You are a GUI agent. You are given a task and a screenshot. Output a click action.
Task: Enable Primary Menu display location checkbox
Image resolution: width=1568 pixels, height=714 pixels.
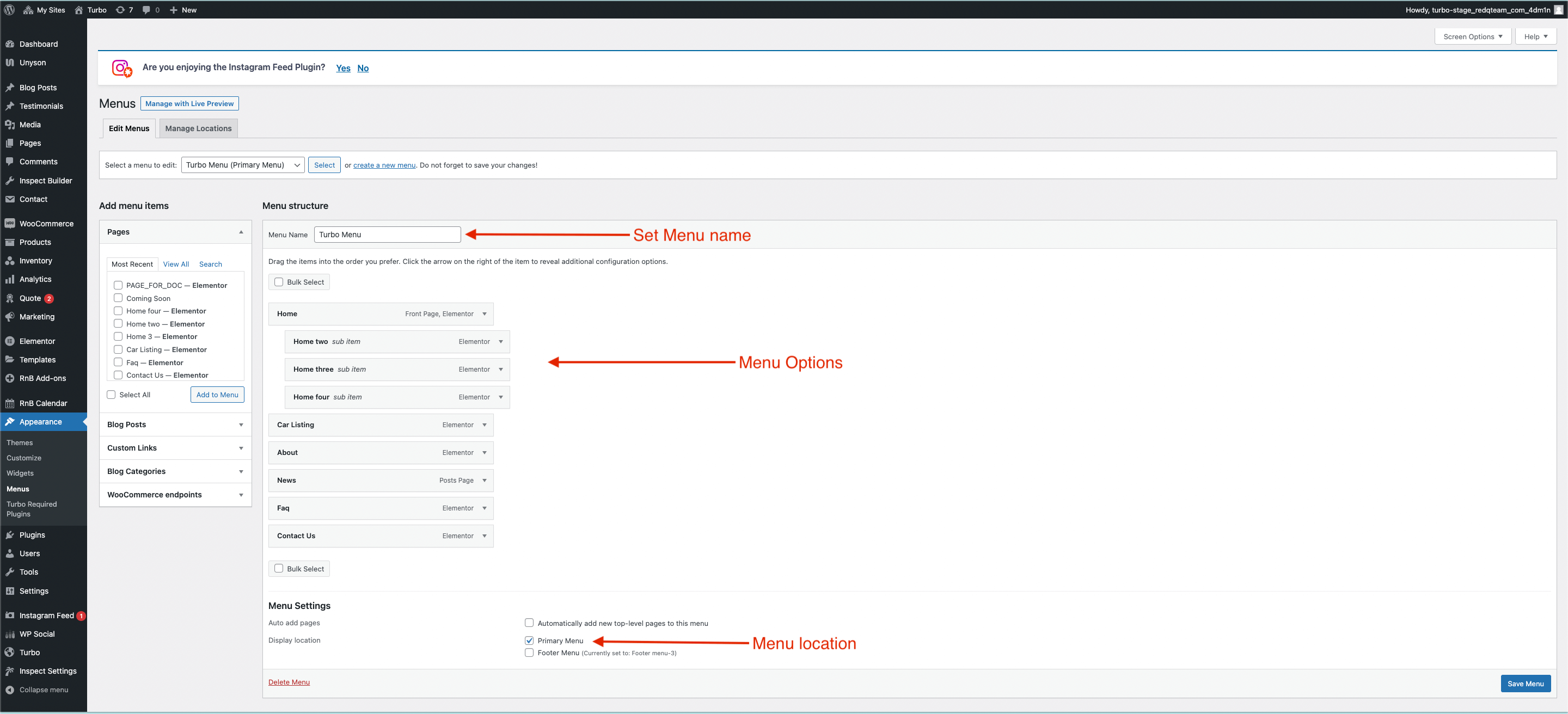click(530, 640)
